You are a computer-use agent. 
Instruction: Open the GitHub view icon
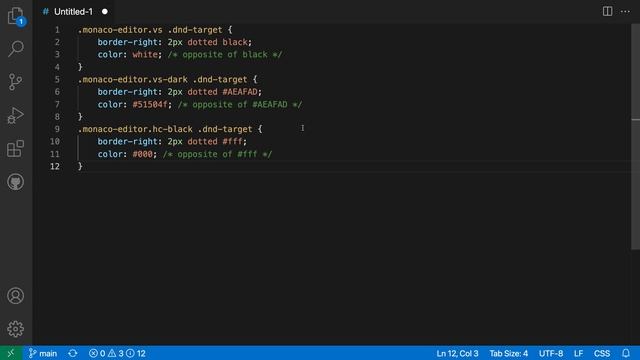click(x=16, y=182)
